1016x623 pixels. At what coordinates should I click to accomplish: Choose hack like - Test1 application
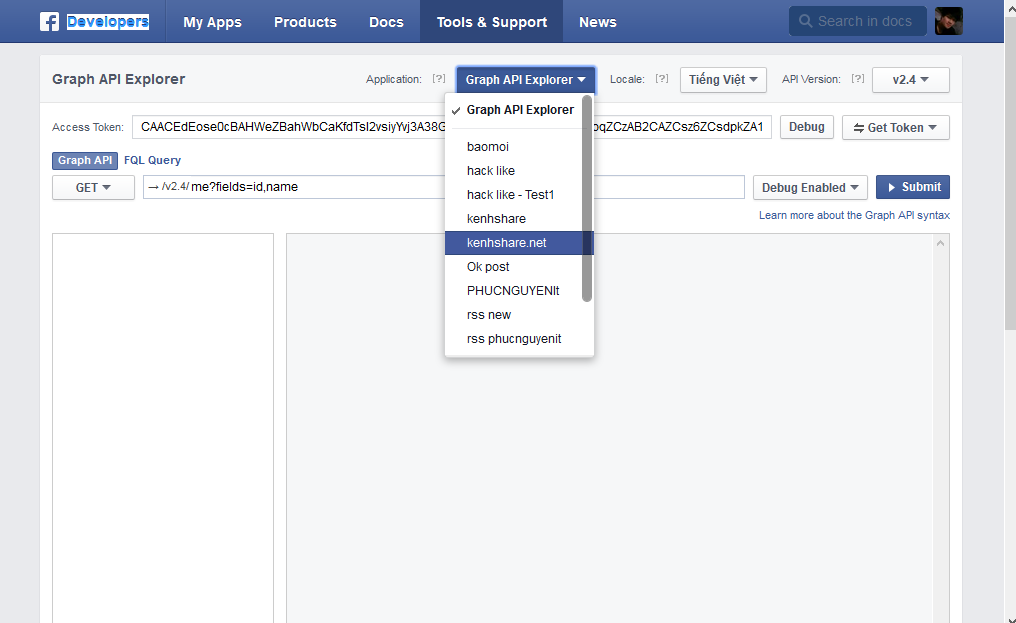tap(519, 194)
